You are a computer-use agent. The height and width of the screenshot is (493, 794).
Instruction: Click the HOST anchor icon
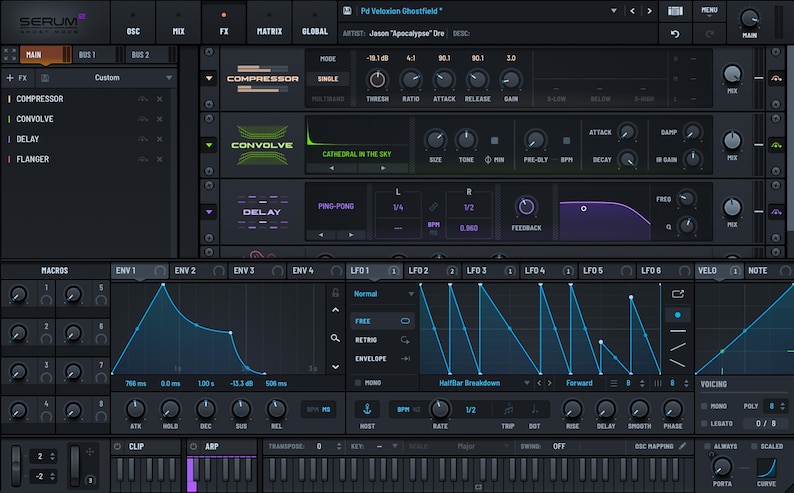[367, 409]
